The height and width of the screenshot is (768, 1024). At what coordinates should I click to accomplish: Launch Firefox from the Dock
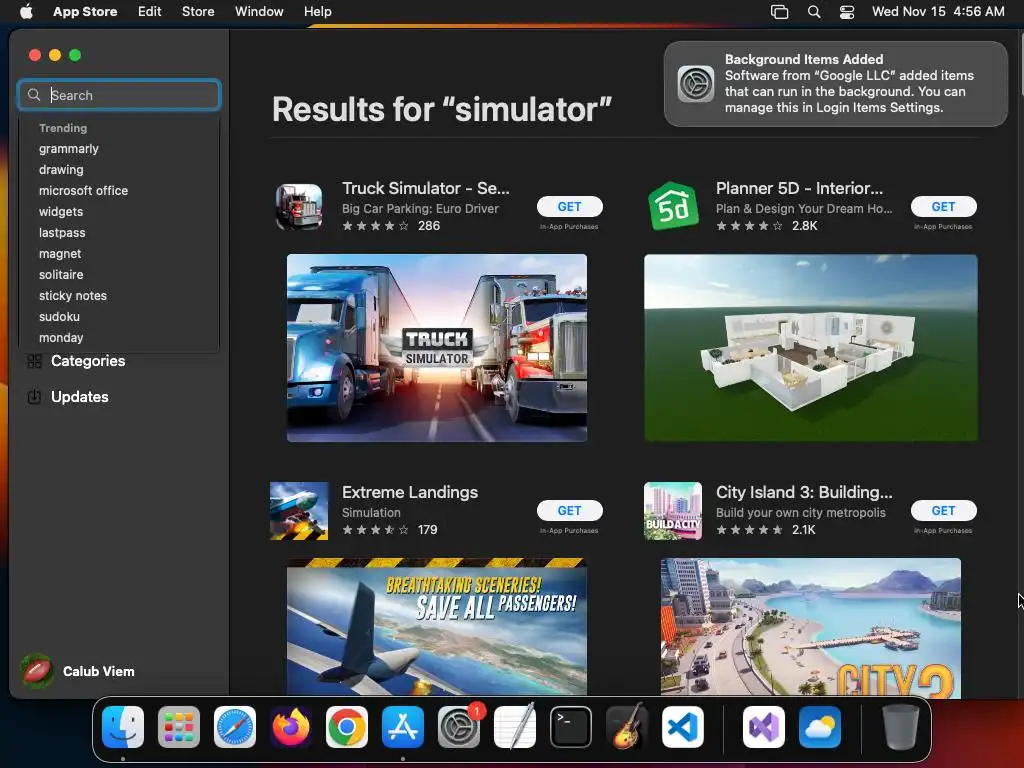tap(291, 727)
